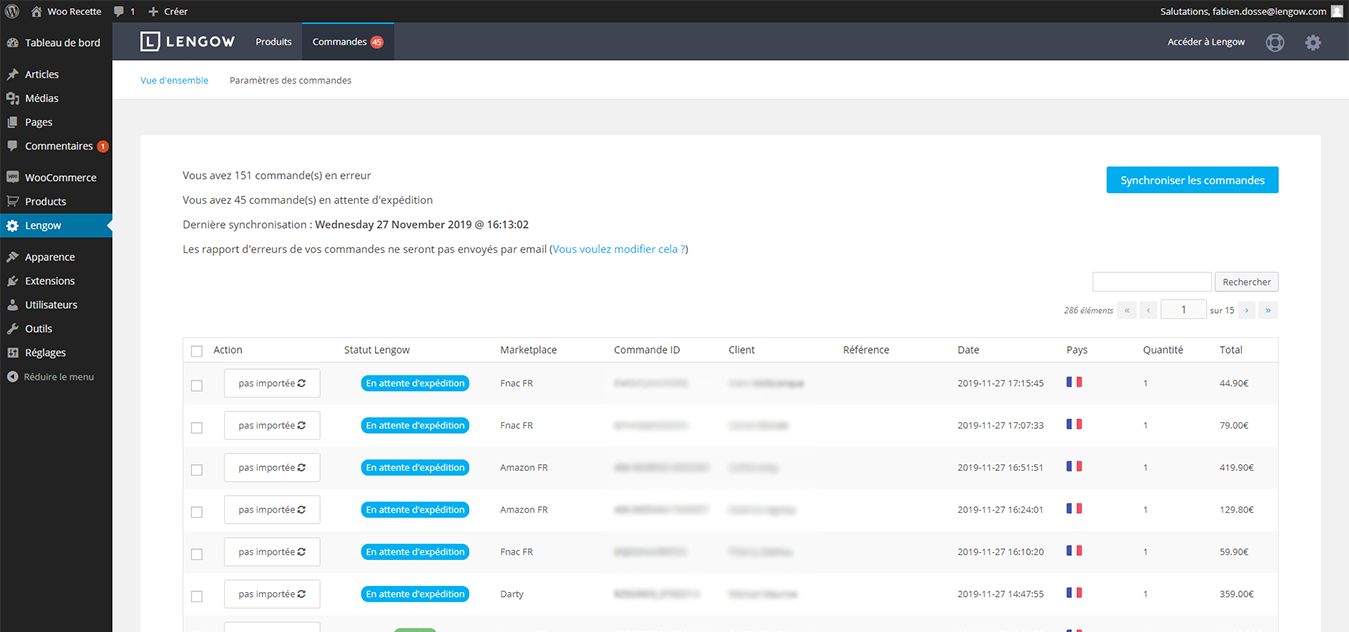Select Vue d'ensemble subtab
Viewport: 1349px width, 632px height.
pos(174,80)
